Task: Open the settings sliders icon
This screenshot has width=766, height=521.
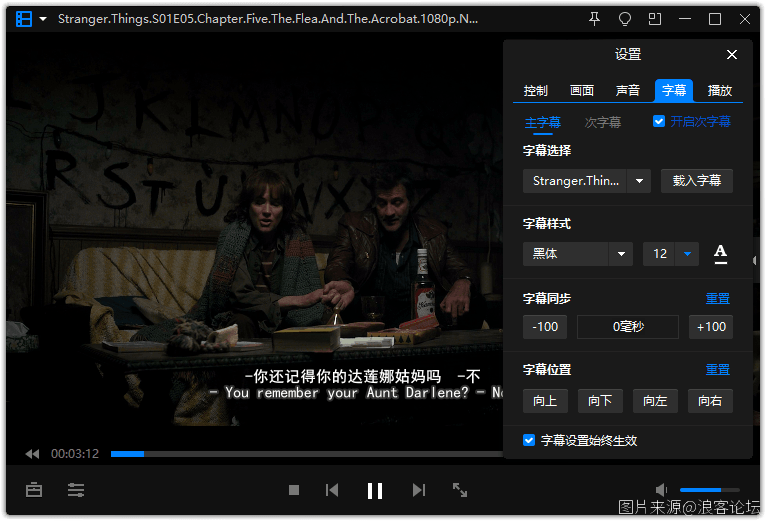Action: pyautogui.click(x=76, y=490)
